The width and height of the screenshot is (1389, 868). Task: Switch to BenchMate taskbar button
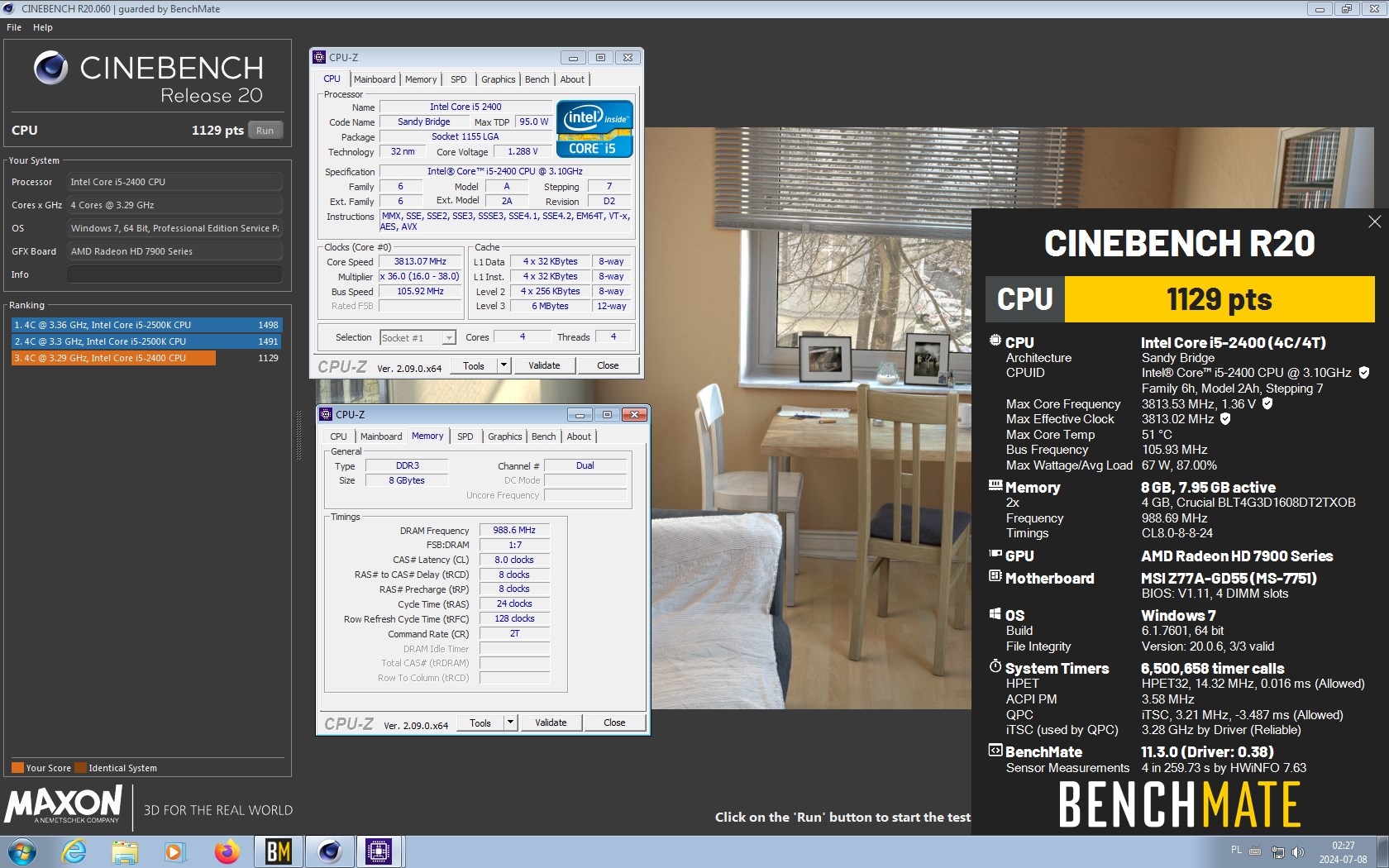point(278,851)
